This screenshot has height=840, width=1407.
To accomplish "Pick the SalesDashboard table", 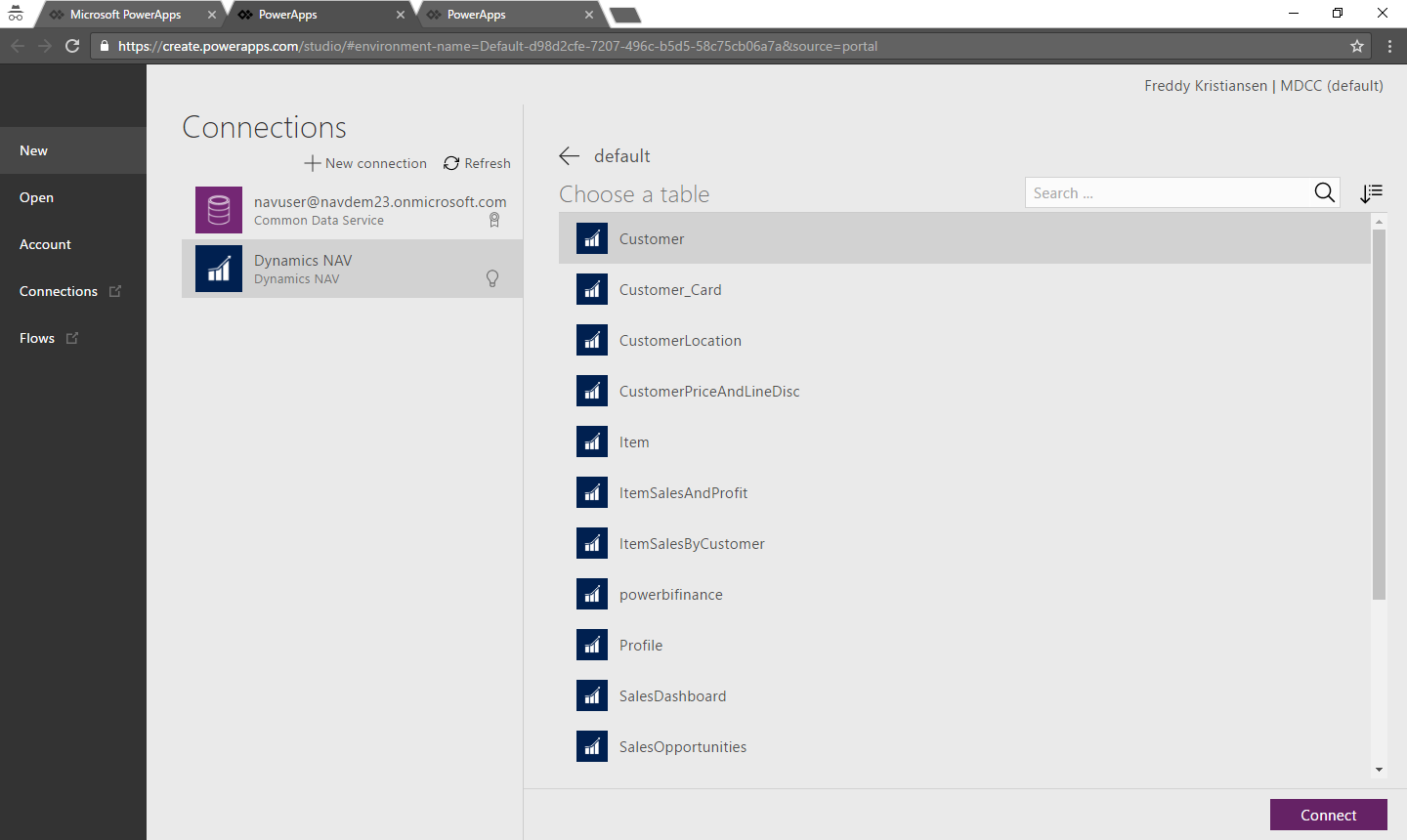I will [x=672, y=696].
